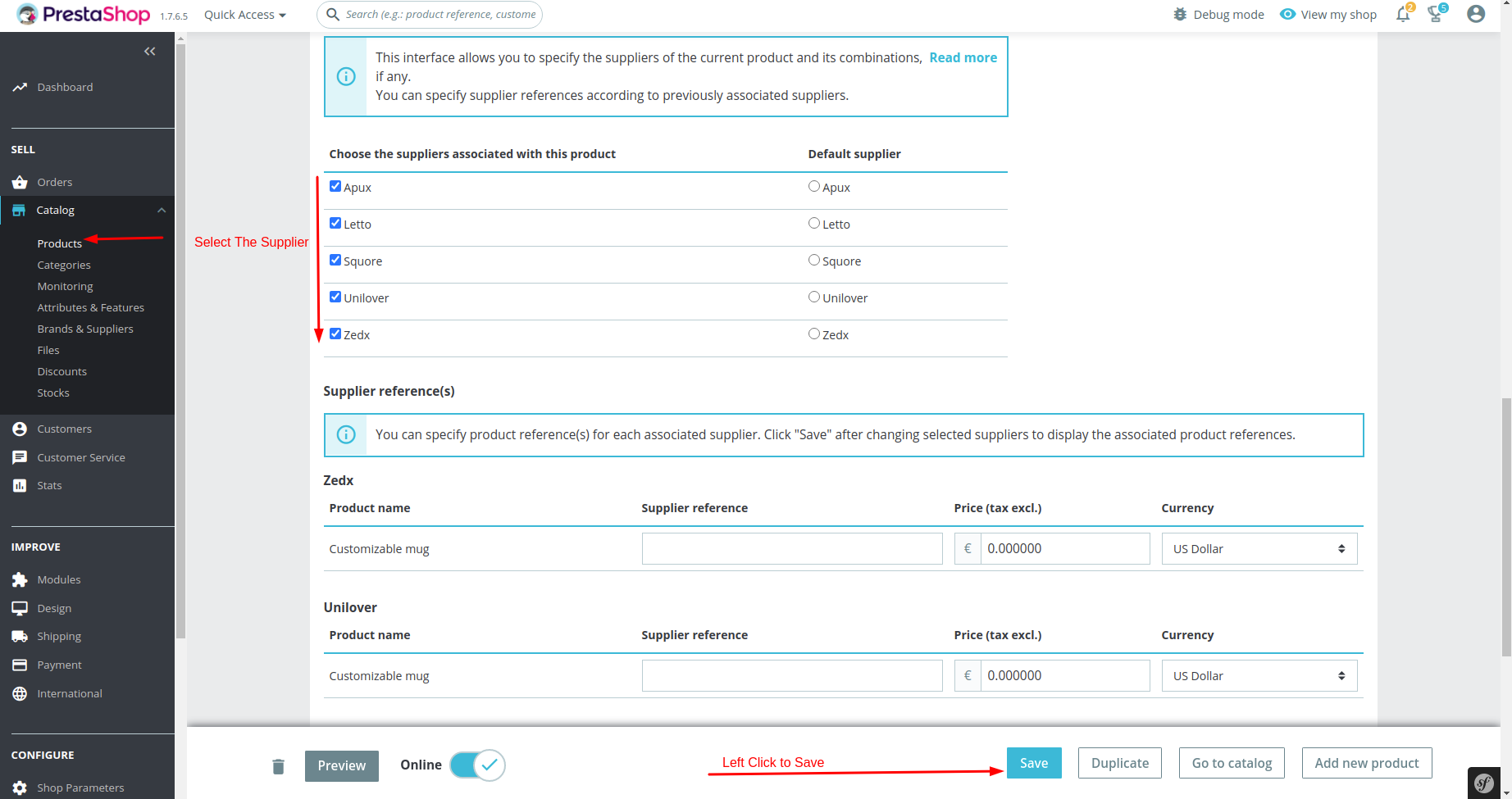Click the Shipping truck icon
This screenshot has width=1512, height=799.
click(x=20, y=636)
